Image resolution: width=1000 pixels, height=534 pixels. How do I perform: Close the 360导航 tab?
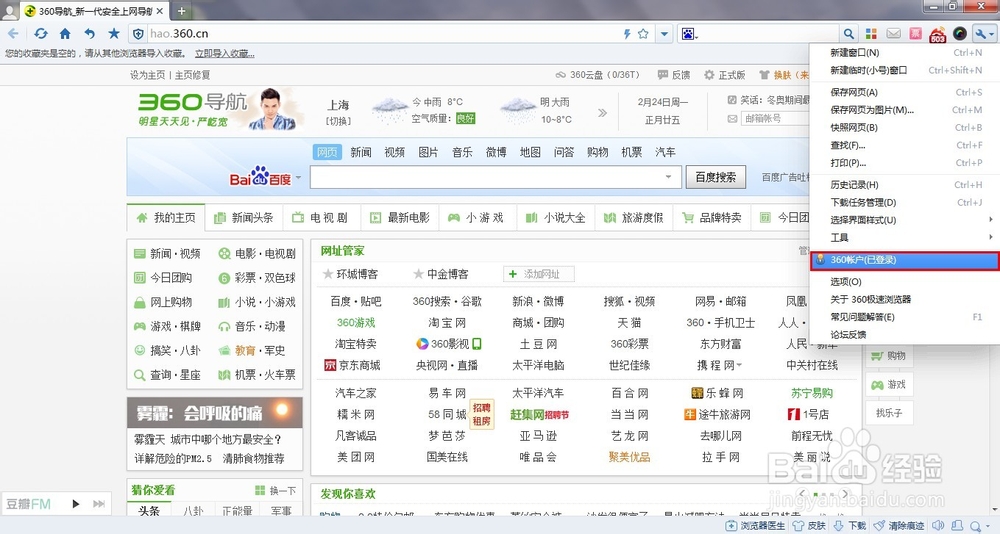pos(159,11)
